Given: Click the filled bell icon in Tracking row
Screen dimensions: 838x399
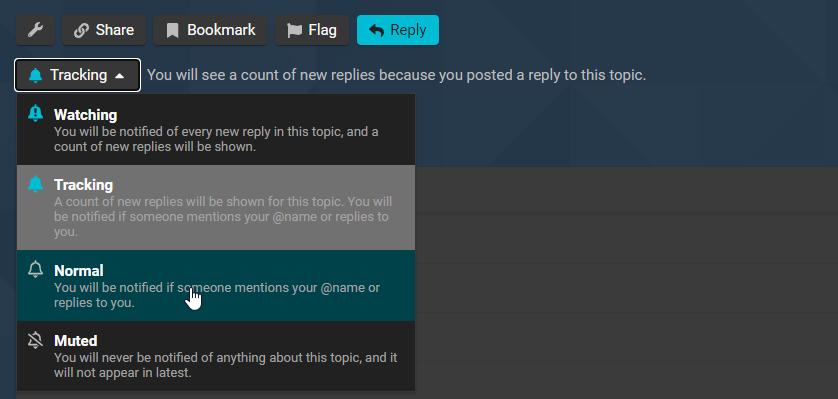Looking at the screenshot, I should pos(35,184).
